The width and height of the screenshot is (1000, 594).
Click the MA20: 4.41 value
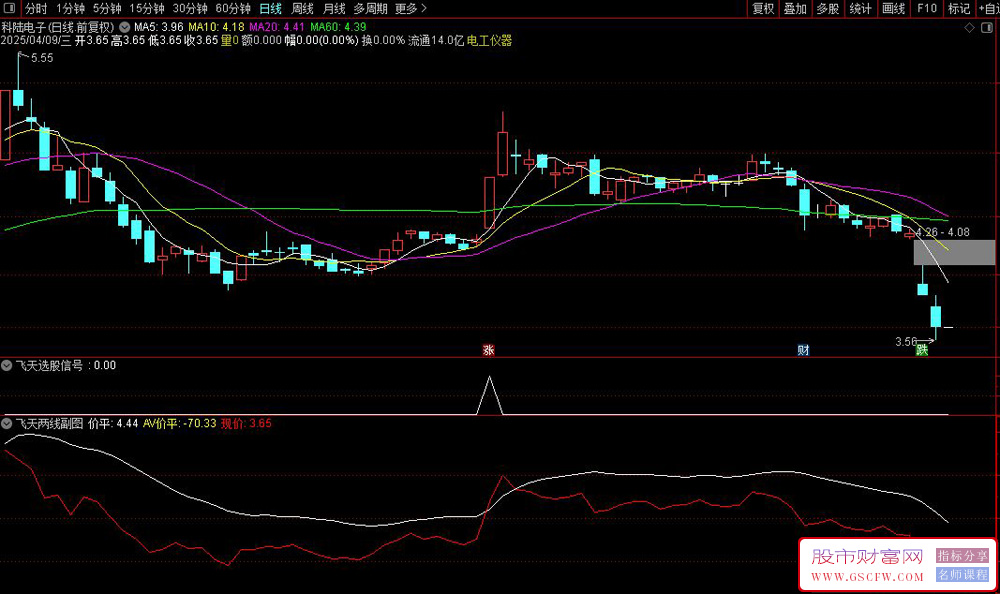[x=277, y=27]
